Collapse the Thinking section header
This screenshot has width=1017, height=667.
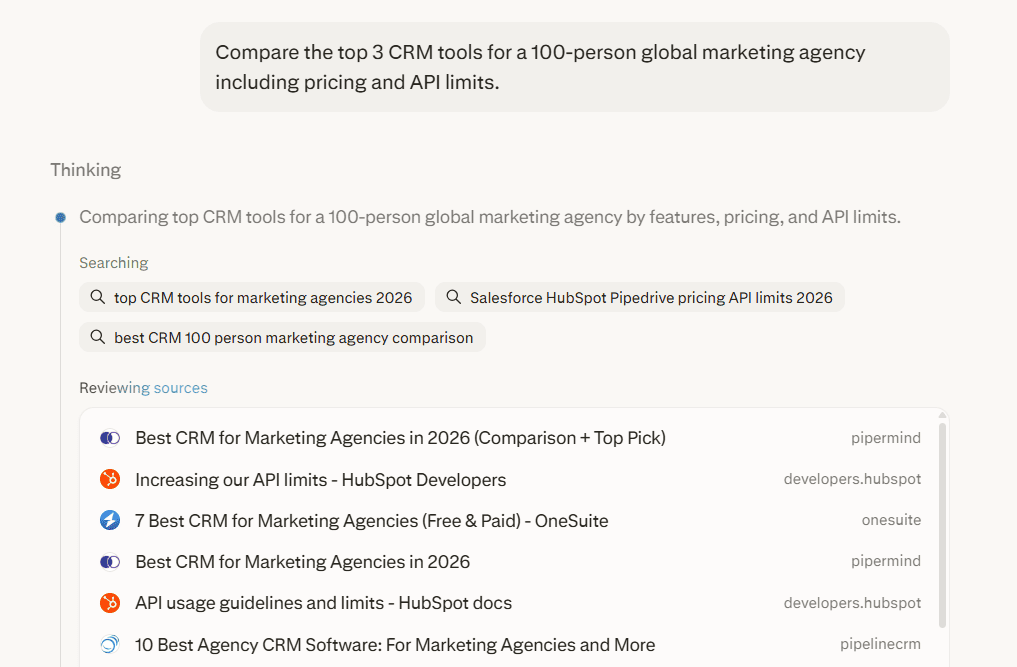click(86, 170)
